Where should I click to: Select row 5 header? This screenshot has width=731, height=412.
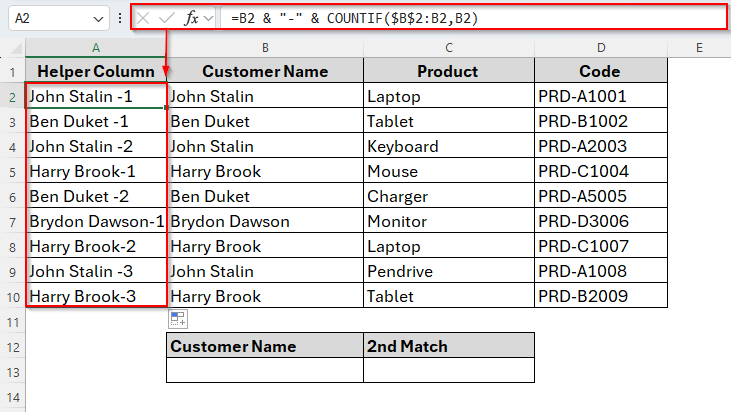12,171
